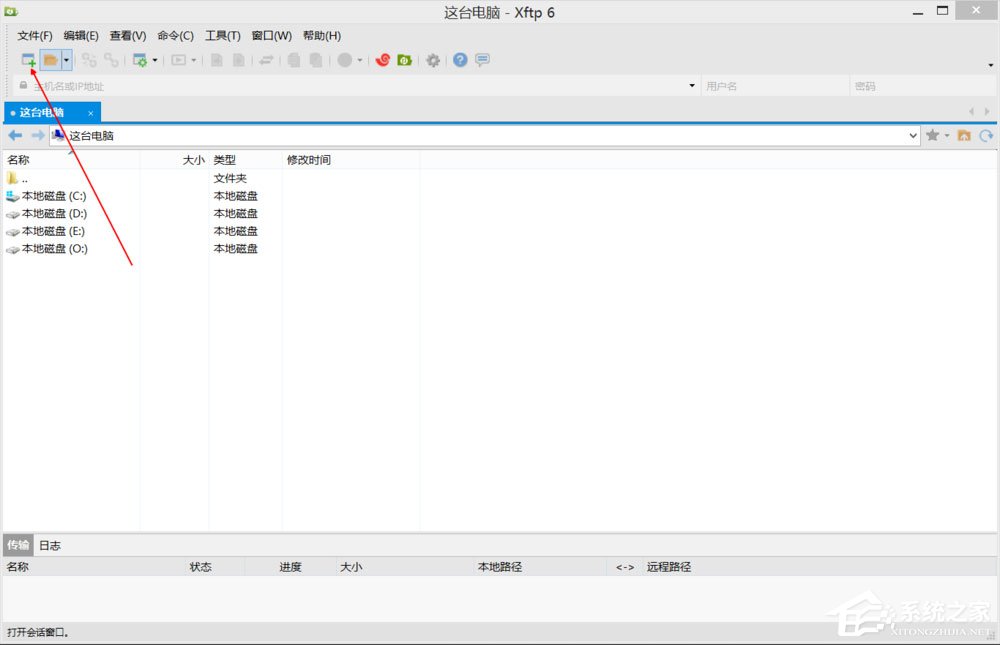Open the 工具(T) menu
The image size is (1000, 645).
[x=222, y=35]
